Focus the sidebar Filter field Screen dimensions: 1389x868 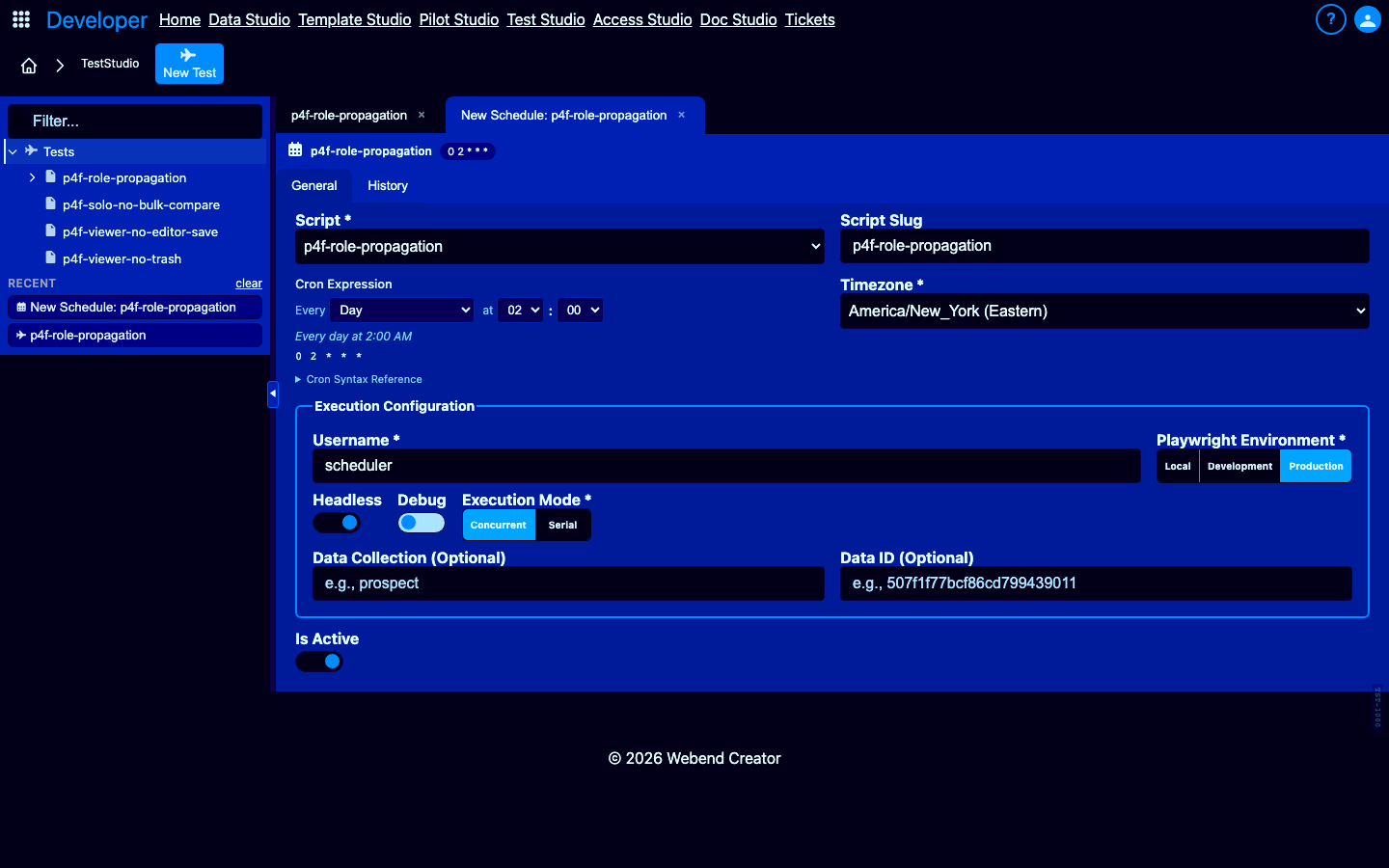135,122
